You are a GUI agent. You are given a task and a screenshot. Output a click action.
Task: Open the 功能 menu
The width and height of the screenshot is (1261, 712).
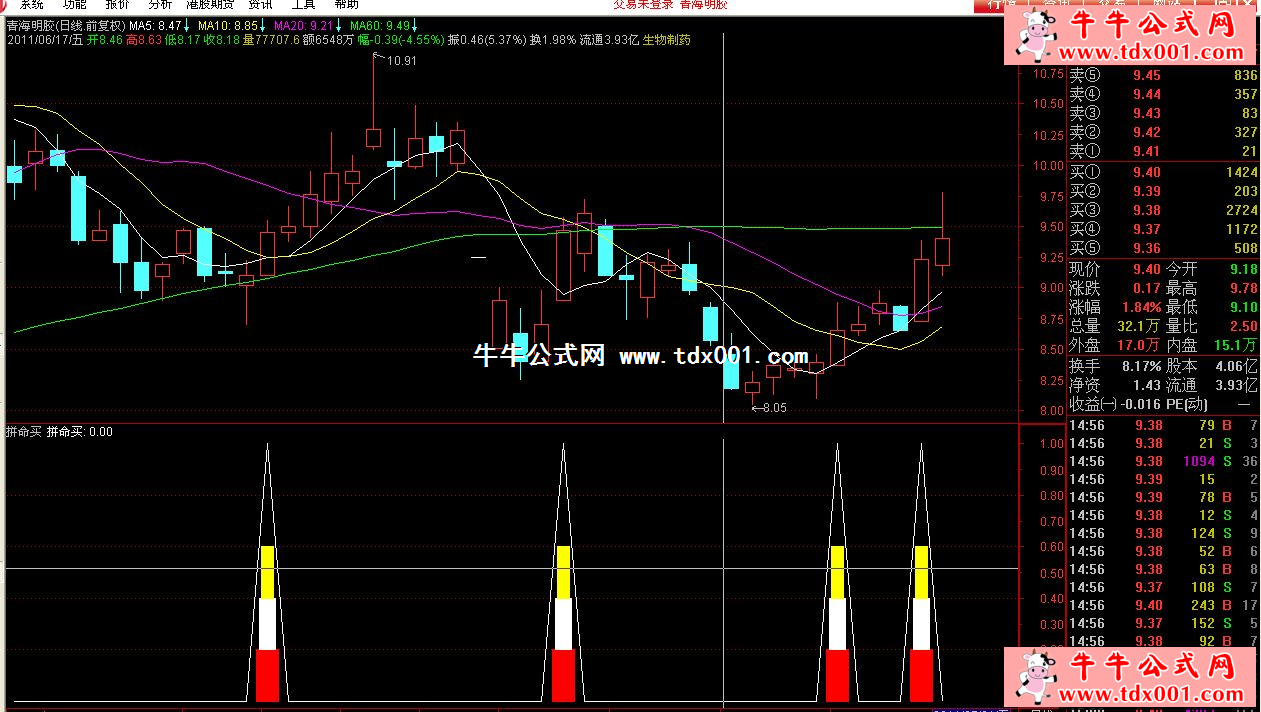tap(75, 5)
